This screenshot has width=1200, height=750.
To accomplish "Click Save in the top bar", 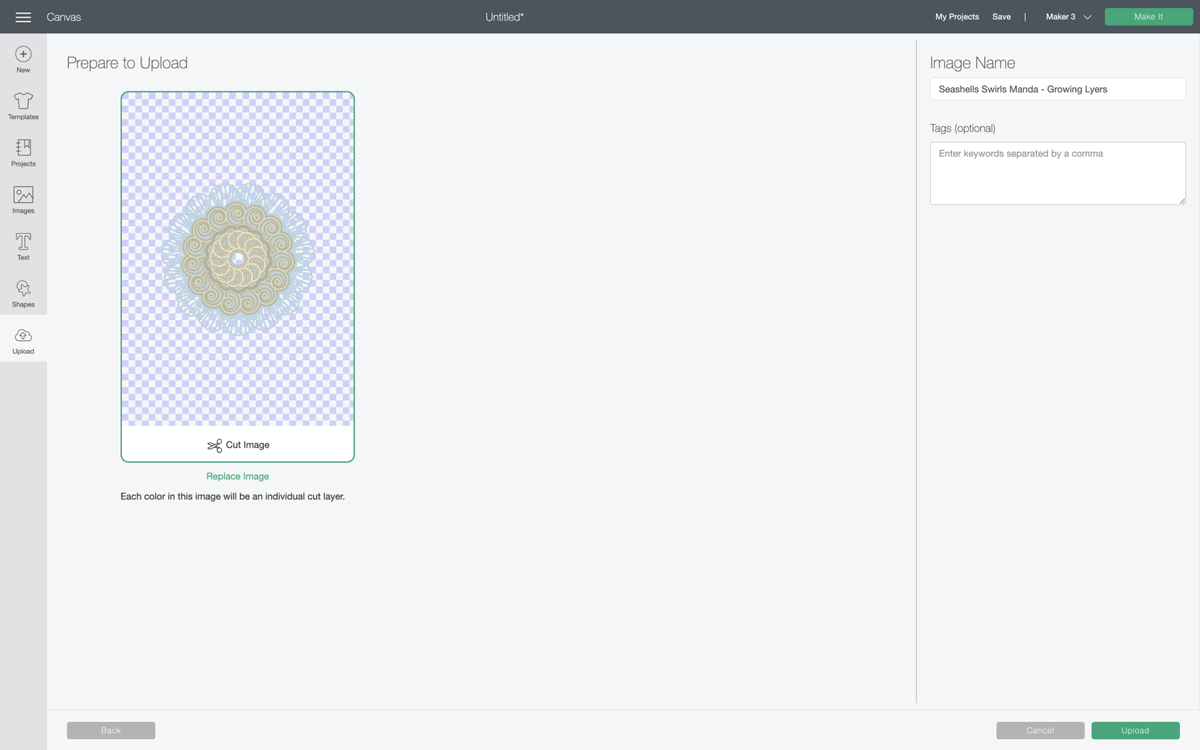I will 1001,17.
